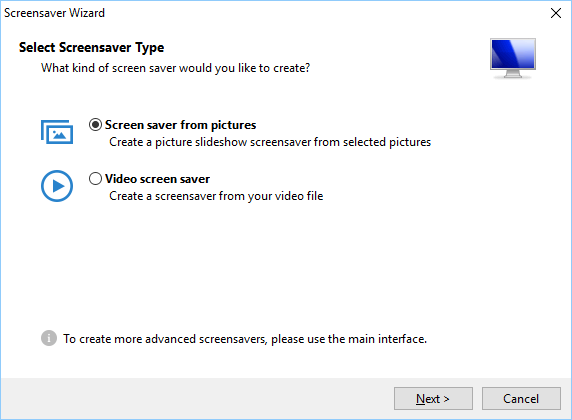Click the Screensaver Wizard title bar text
Image resolution: width=572 pixels, height=420 pixels.
pos(54,13)
